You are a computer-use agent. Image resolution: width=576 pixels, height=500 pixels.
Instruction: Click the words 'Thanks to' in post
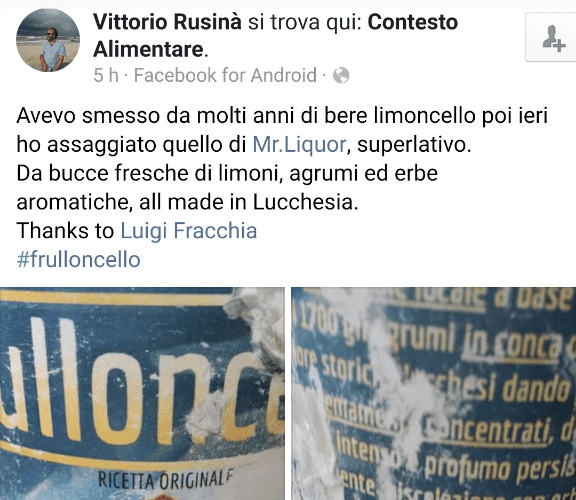[x=65, y=231]
